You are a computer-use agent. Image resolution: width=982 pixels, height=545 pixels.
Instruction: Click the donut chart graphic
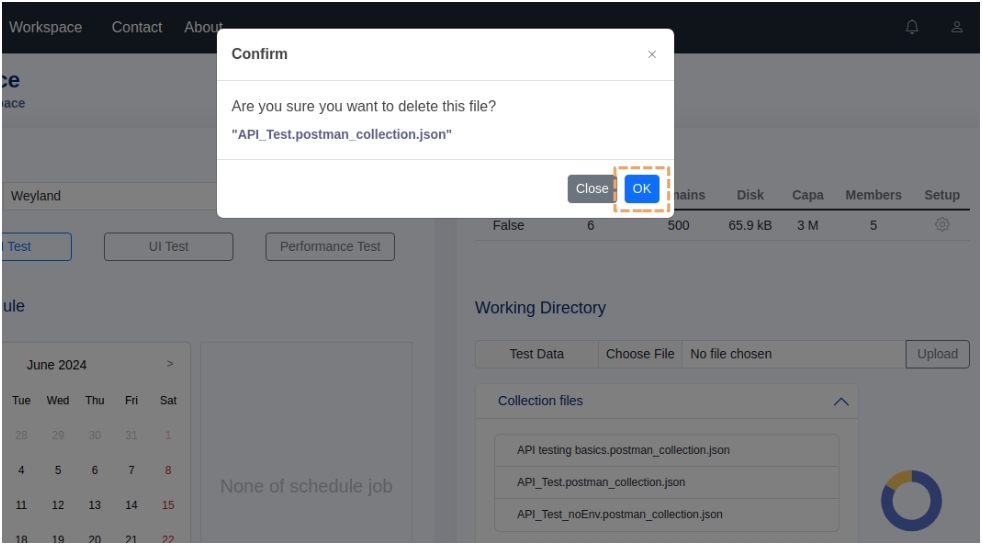point(911,500)
